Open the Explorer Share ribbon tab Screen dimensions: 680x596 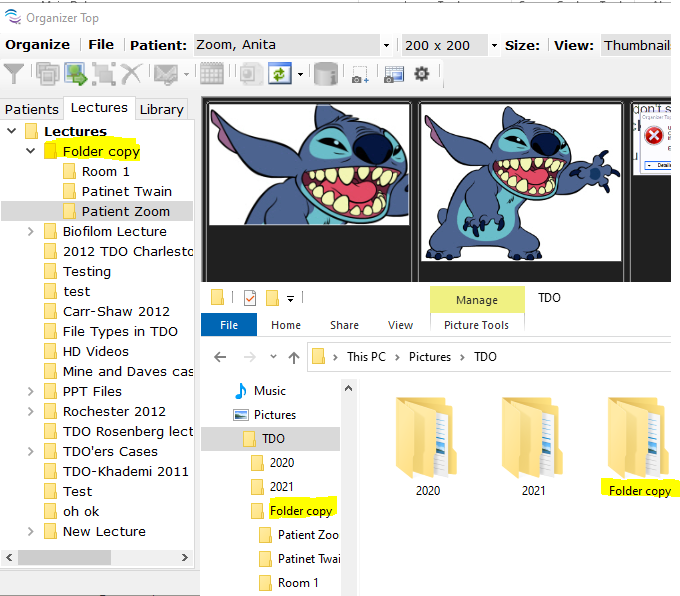(344, 325)
